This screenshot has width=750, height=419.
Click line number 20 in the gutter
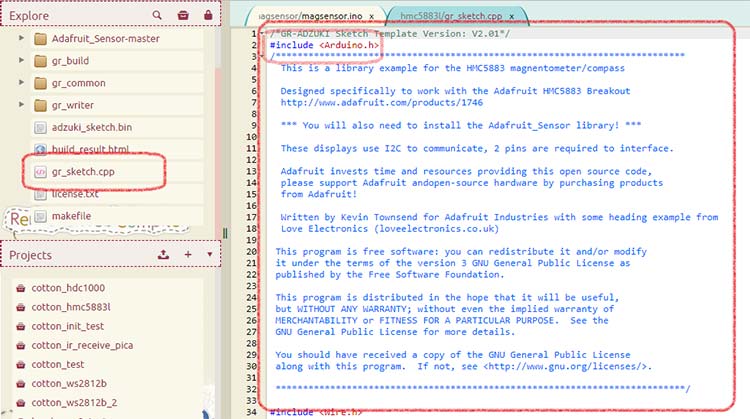point(252,251)
